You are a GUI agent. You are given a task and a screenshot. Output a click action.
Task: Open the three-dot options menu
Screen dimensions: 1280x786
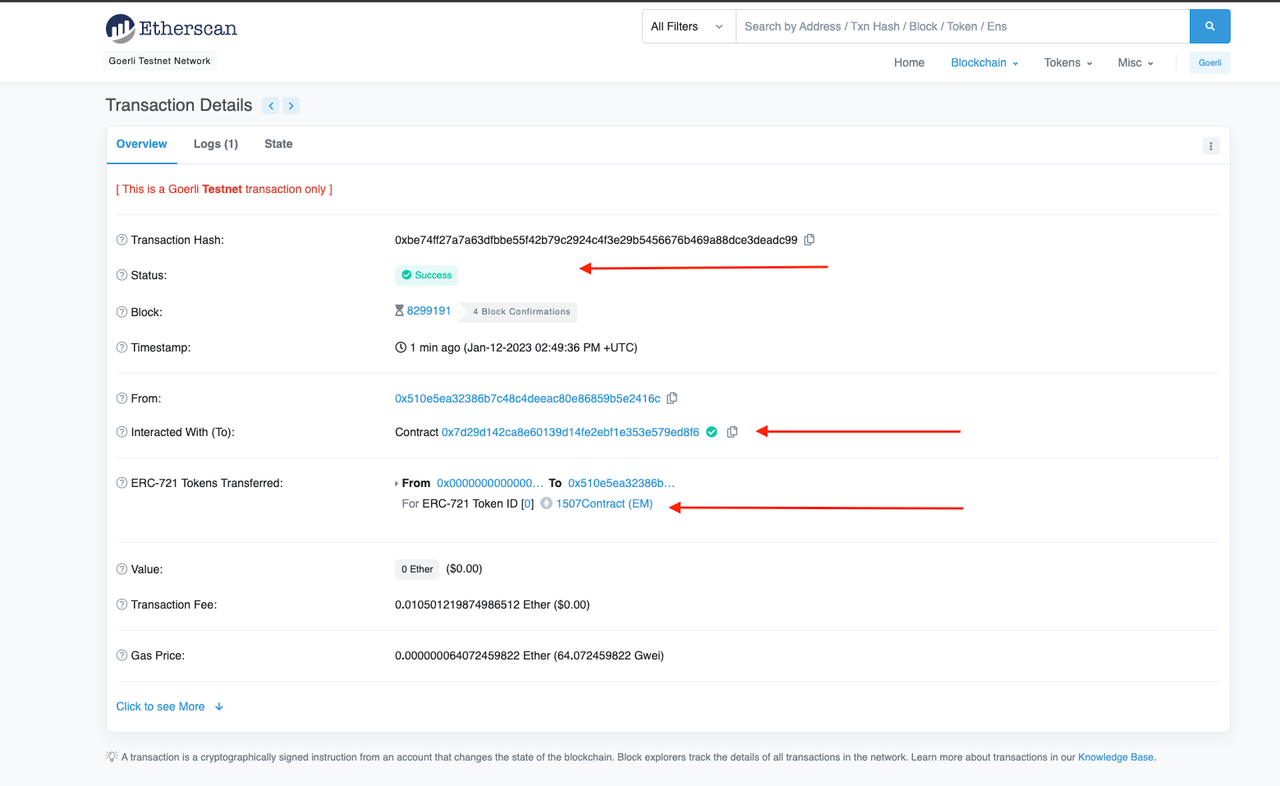[1210, 146]
